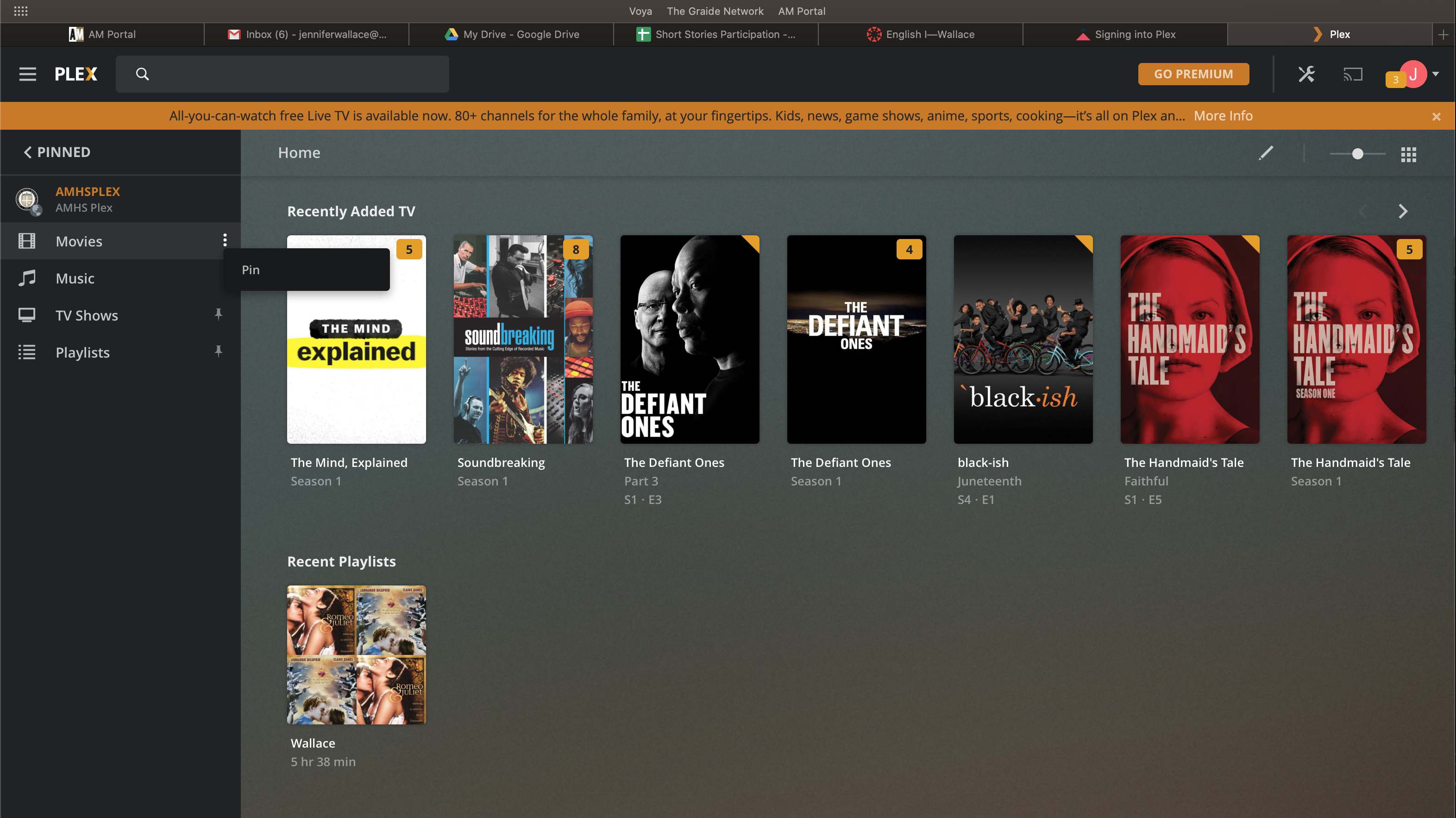Switch to grid view icon
Screen dimensions: 1456x818
pyautogui.click(x=1408, y=154)
